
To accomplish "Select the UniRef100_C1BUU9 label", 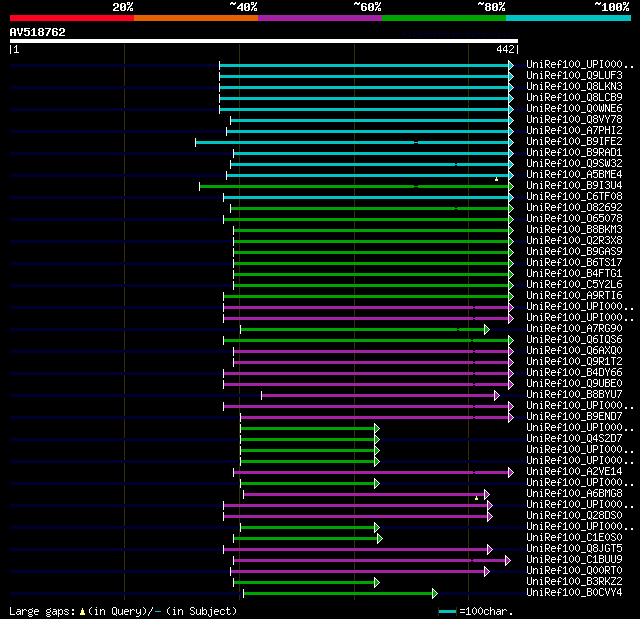I will [574, 560].
